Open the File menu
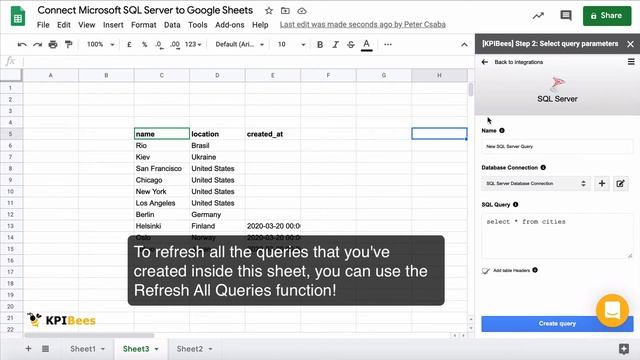The width and height of the screenshot is (640, 360). click(43, 25)
